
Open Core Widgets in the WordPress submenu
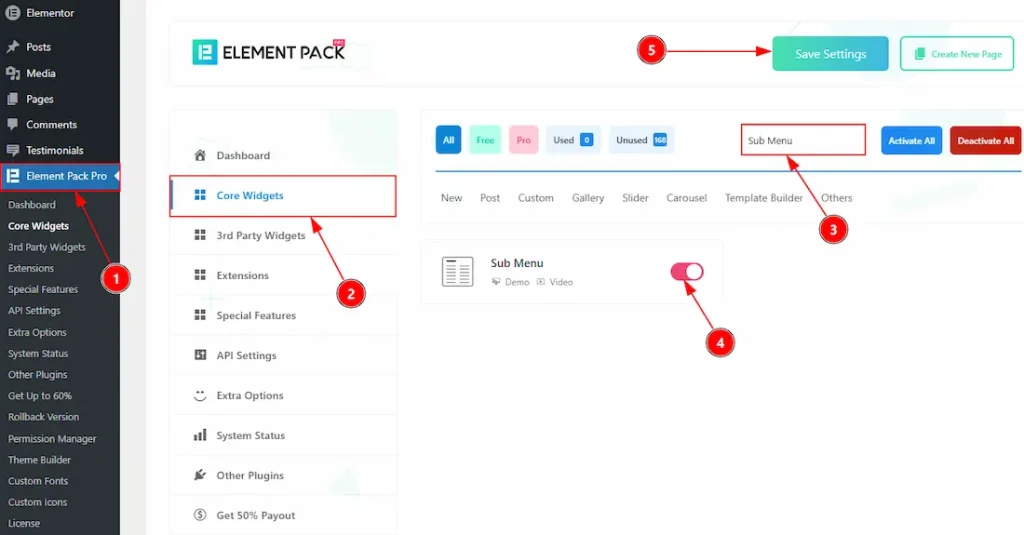39,226
